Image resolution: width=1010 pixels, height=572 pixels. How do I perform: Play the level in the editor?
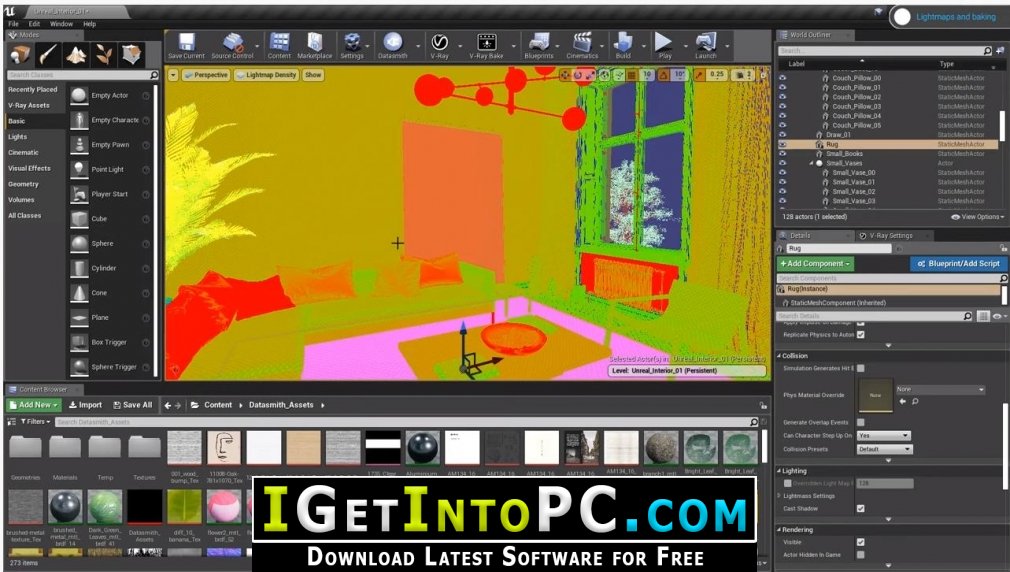[664, 46]
